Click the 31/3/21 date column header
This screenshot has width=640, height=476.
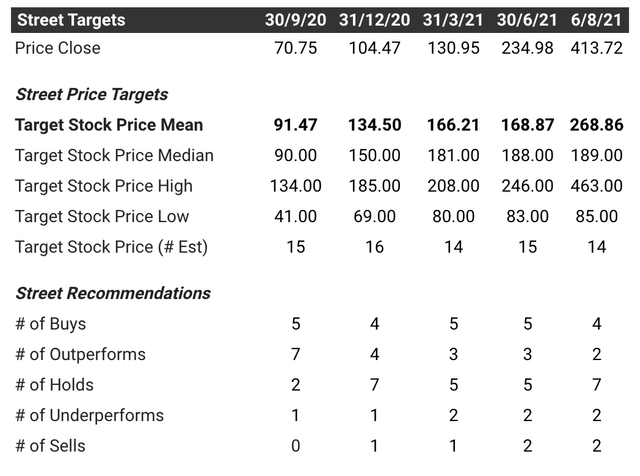[x=453, y=20]
